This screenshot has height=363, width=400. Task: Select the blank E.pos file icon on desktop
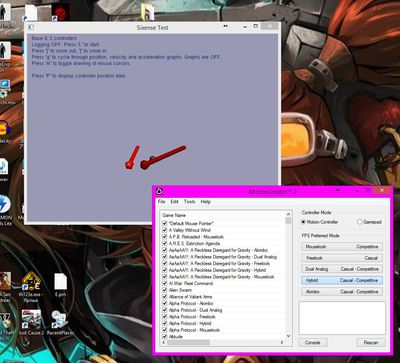point(61,284)
